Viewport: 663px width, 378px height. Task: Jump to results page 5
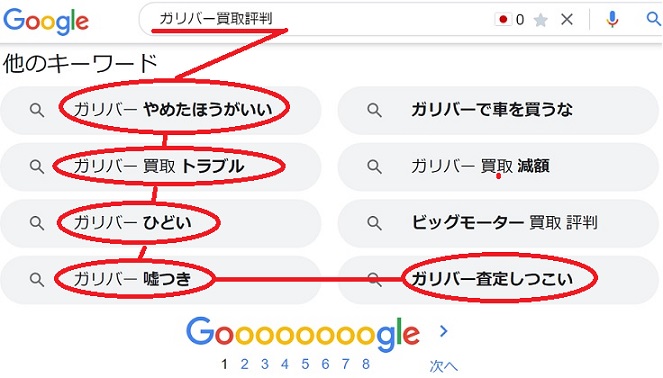pyautogui.click(x=305, y=364)
